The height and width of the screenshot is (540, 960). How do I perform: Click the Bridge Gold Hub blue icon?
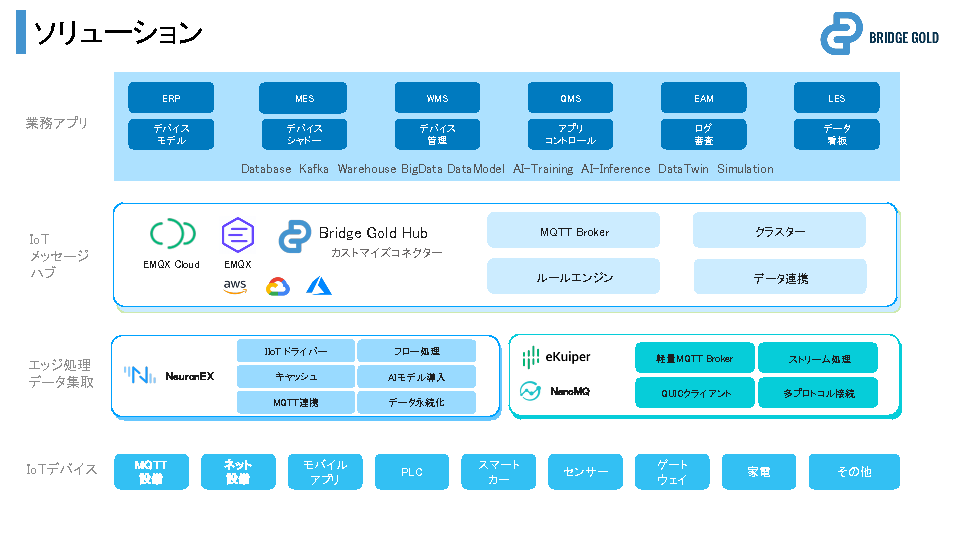295,237
